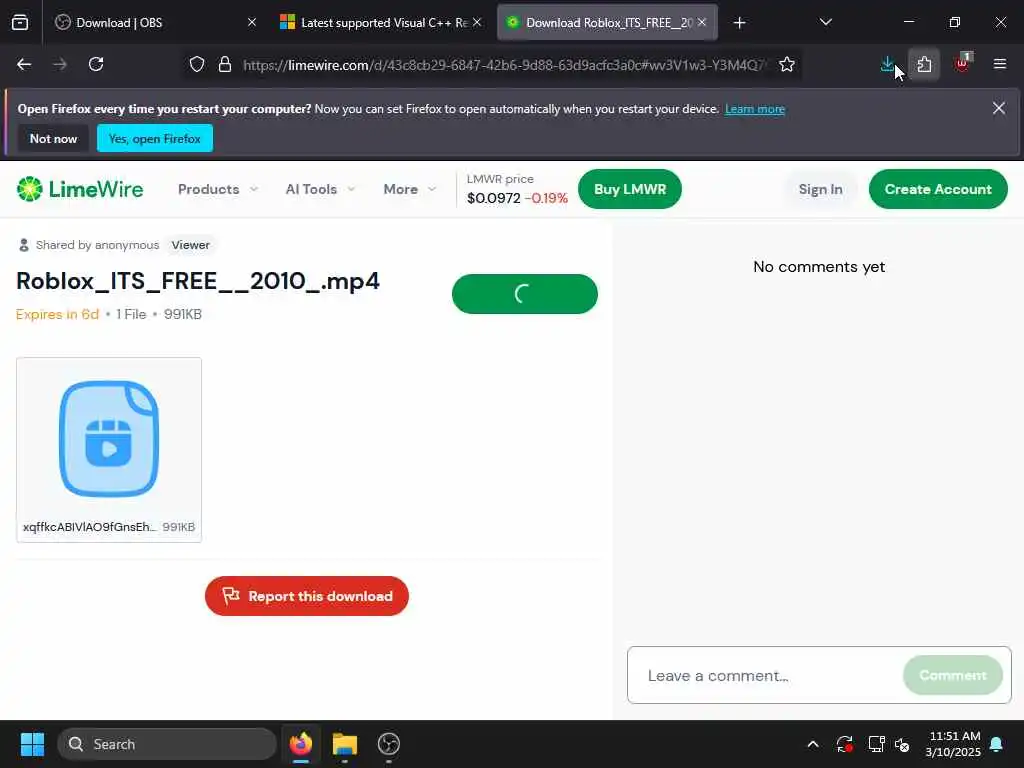The height and width of the screenshot is (768, 1024).
Task: Expand the More dropdown menu
Action: pyautogui.click(x=409, y=189)
